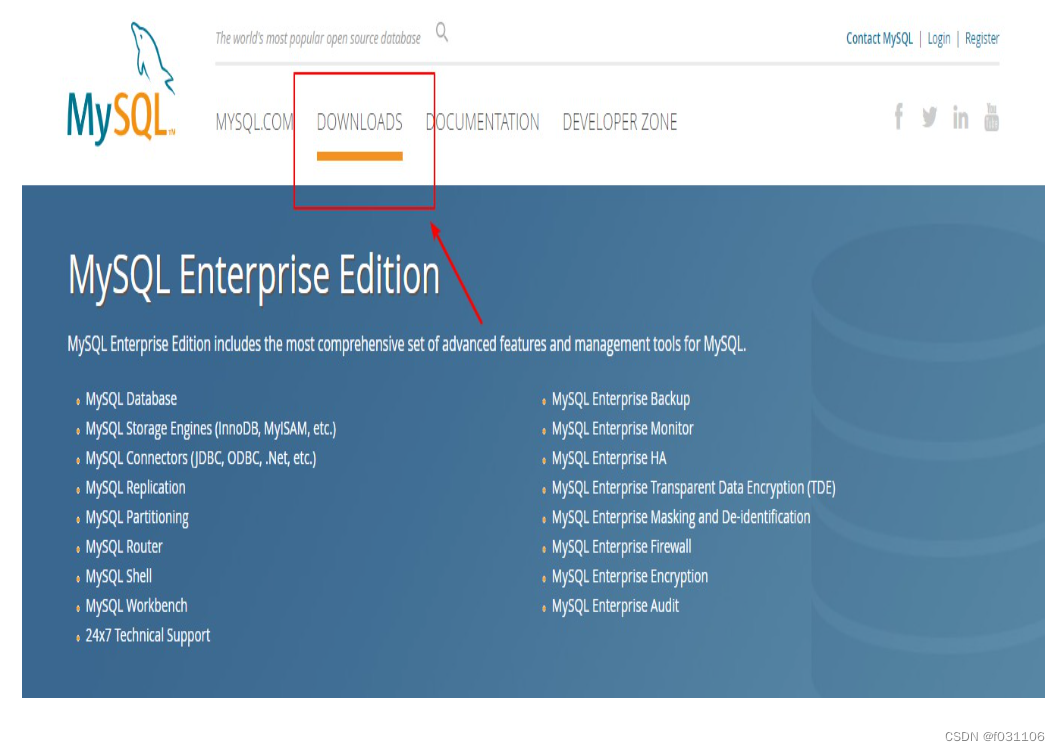Click the Enterprise Edition description sentence
Image resolution: width=1060 pixels, height=751 pixels.
pos(407,345)
